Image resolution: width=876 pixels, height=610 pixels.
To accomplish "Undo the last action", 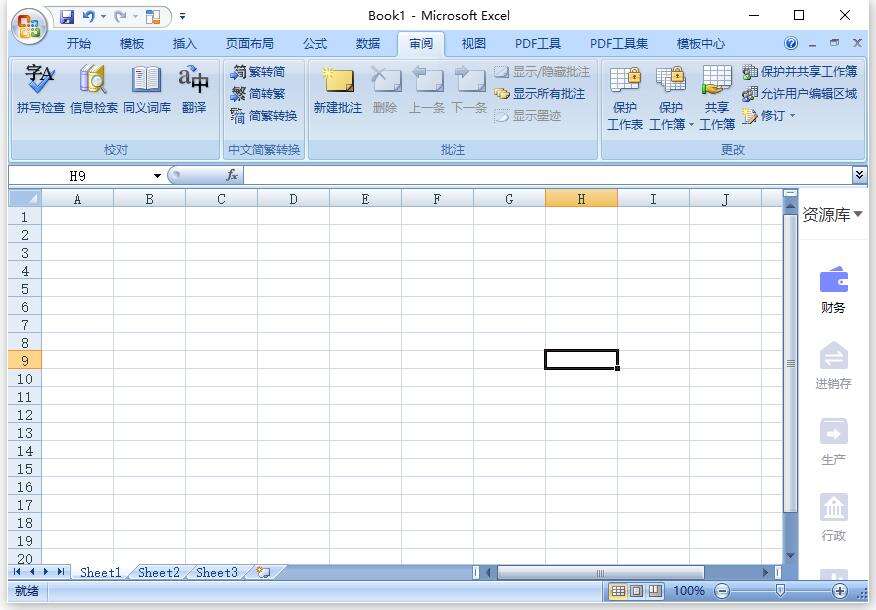I will pos(88,17).
